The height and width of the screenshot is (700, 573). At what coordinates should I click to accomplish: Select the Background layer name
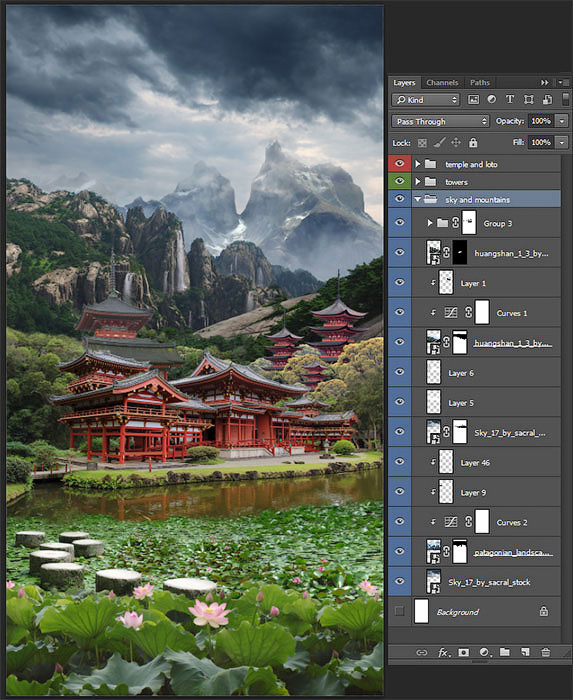click(x=457, y=612)
